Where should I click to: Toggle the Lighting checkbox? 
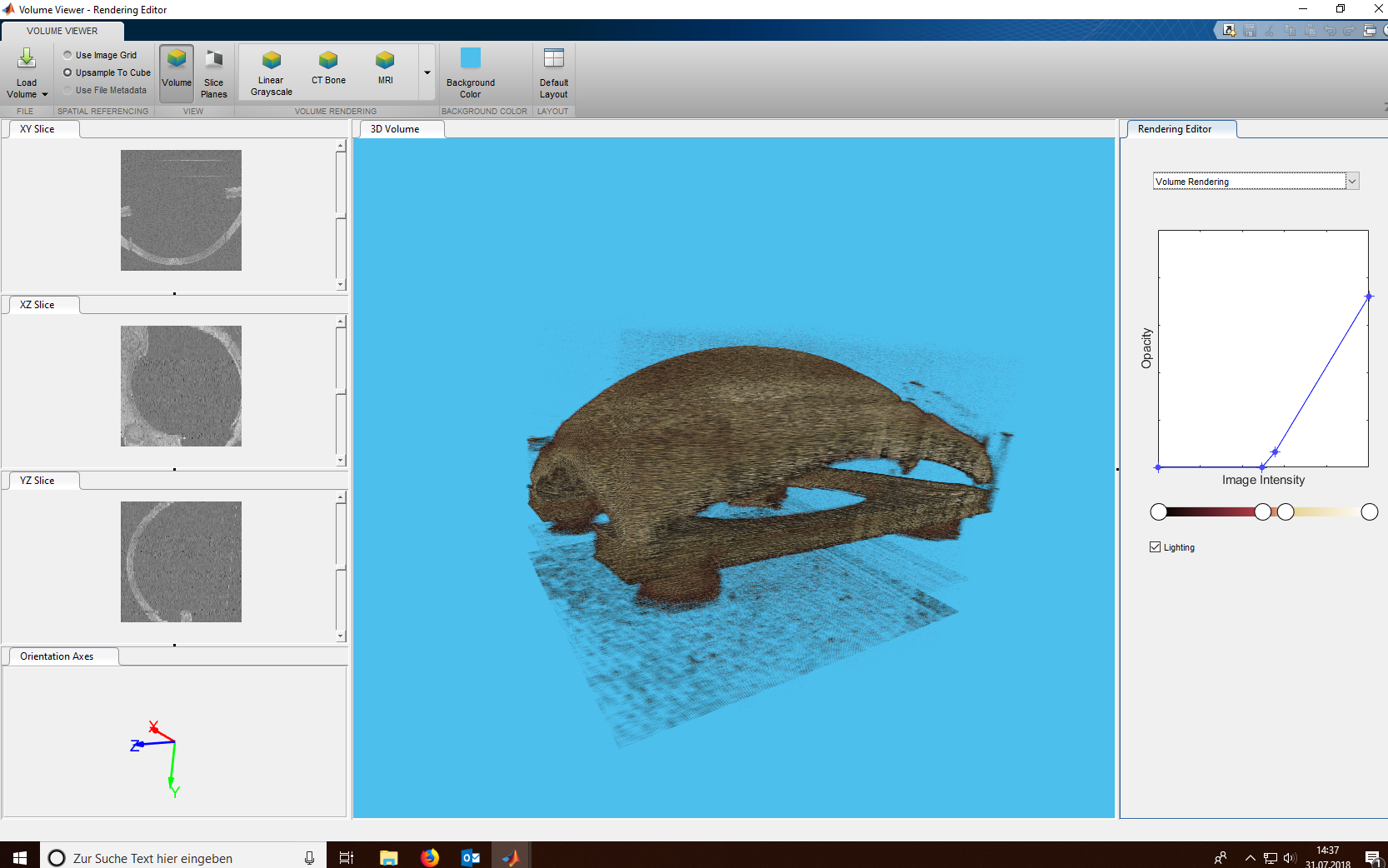click(1155, 547)
